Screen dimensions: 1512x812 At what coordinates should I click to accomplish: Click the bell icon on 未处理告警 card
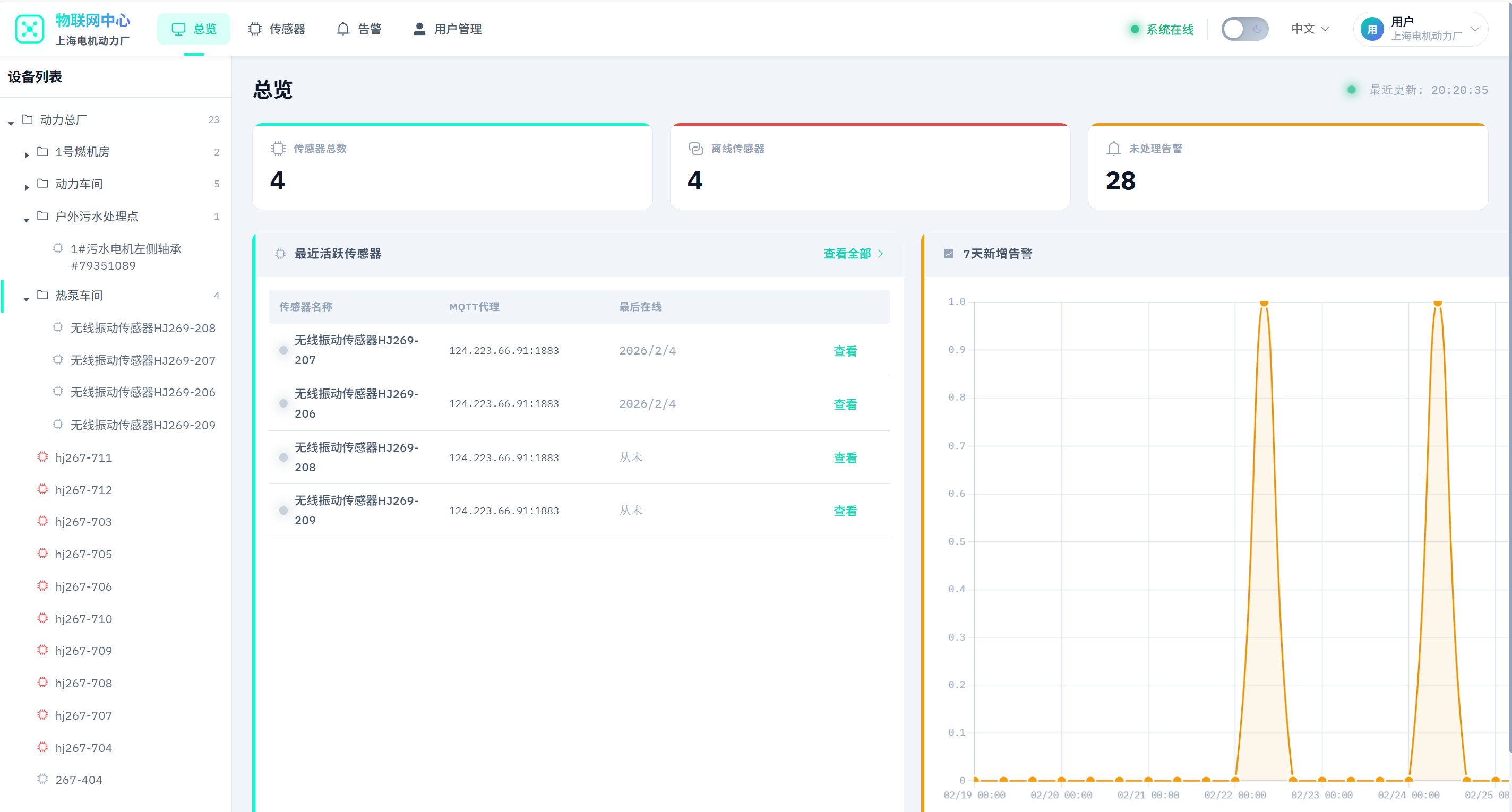click(x=1113, y=149)
